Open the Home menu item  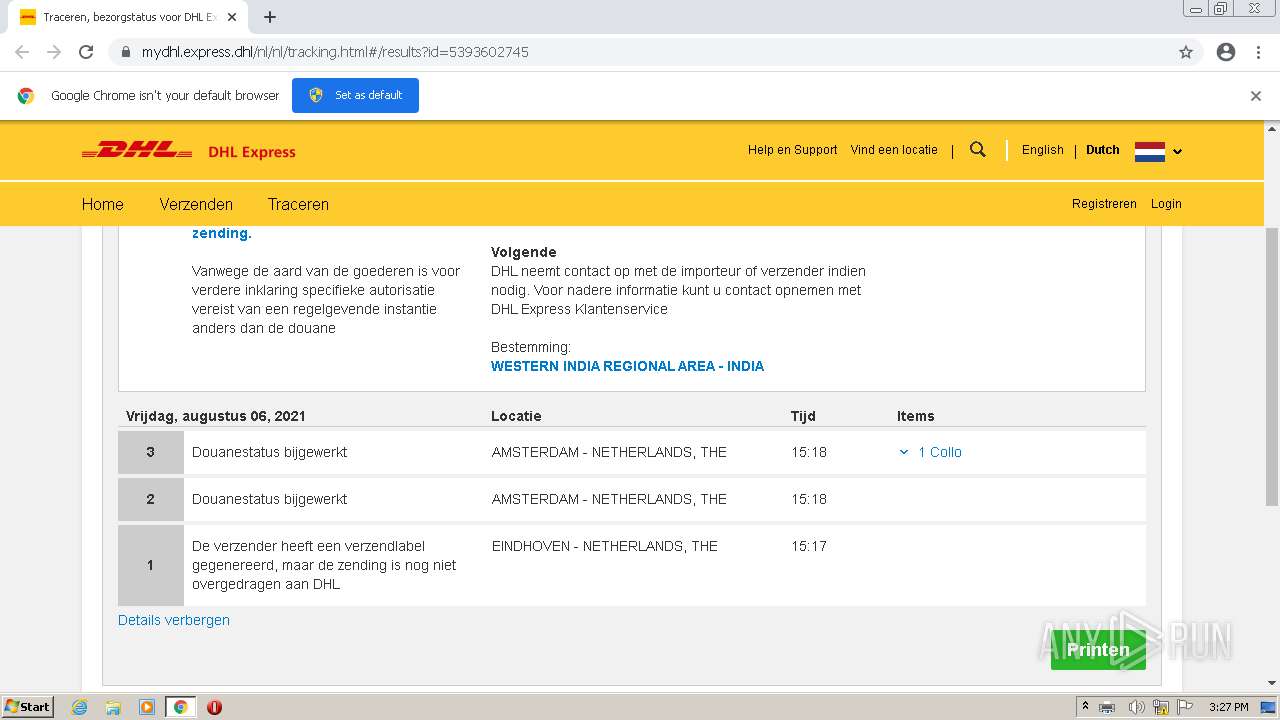103,204
